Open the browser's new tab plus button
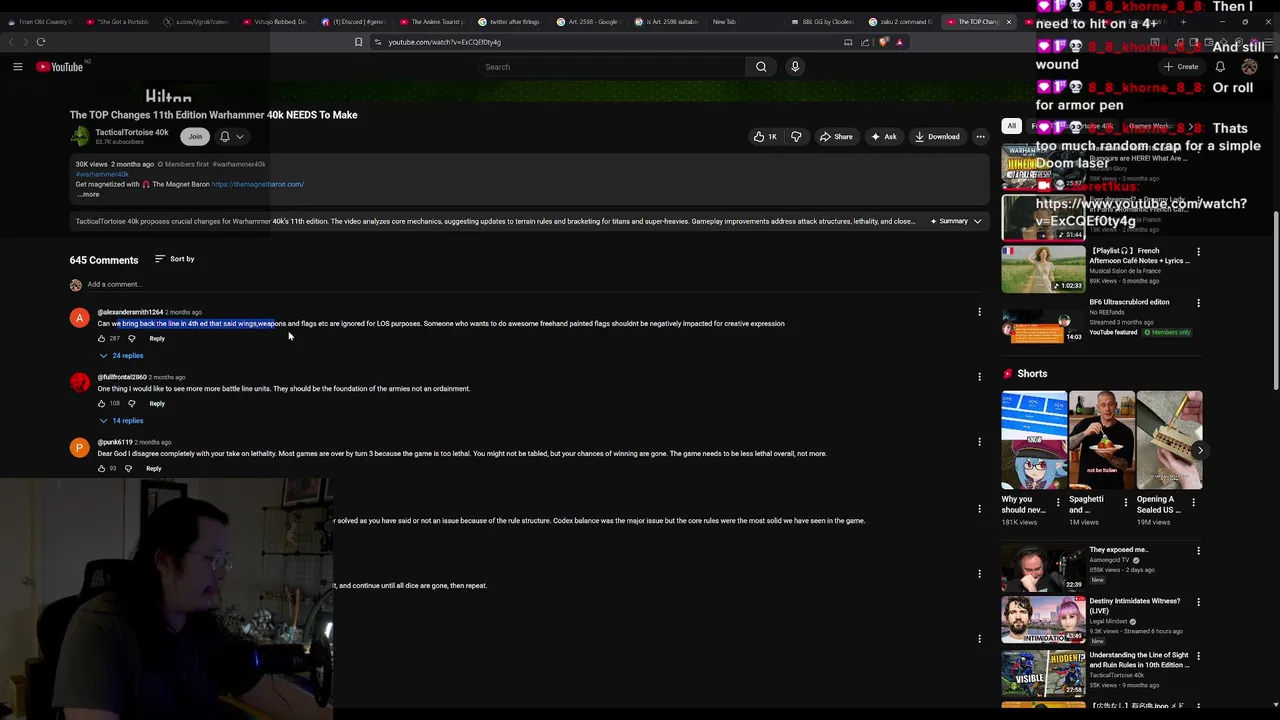Image resolution: width=1280 pixels, height=720 pixels. click(1183, 22)
